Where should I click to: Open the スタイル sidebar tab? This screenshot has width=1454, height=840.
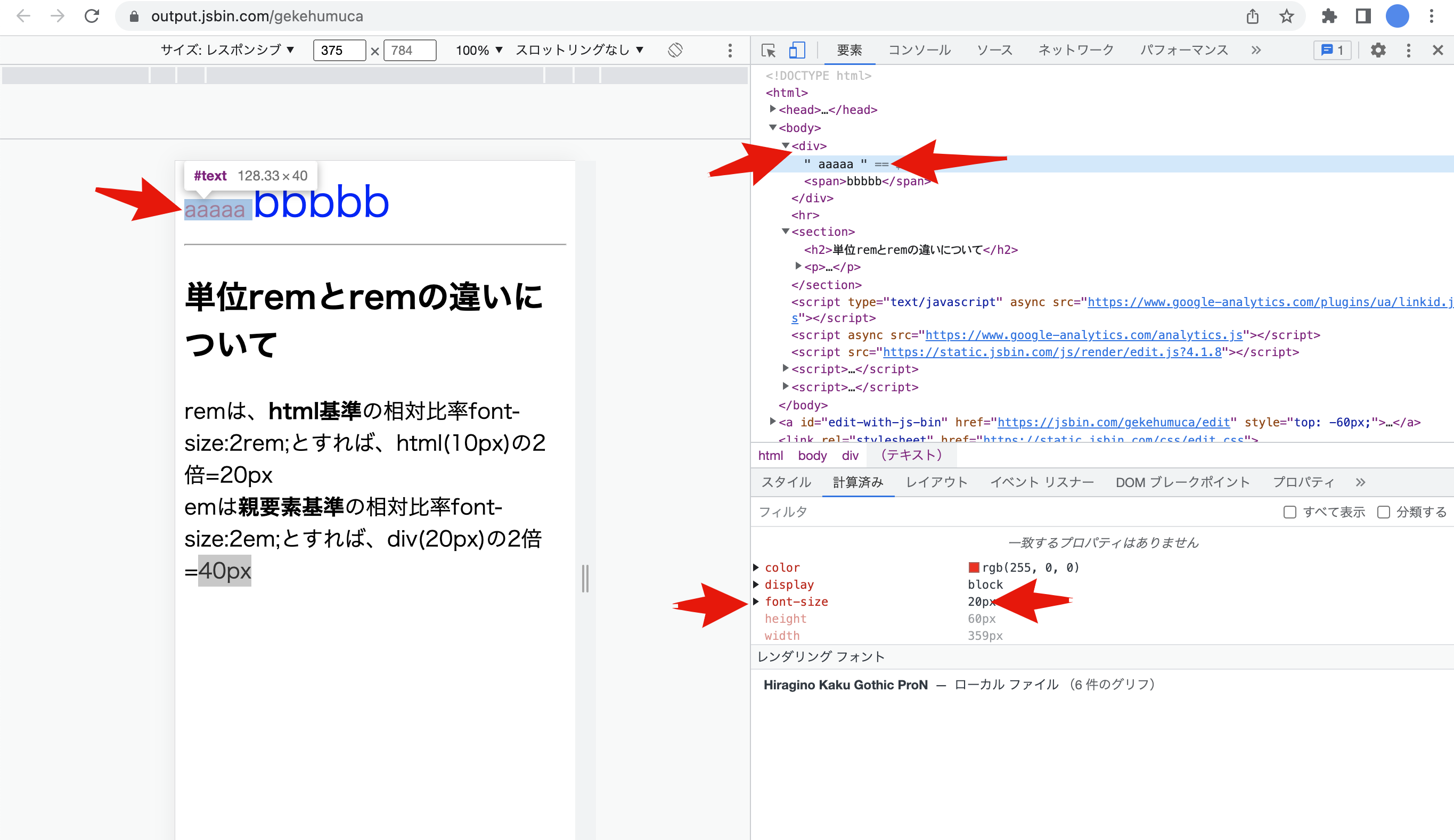click(x=786, y=482)
